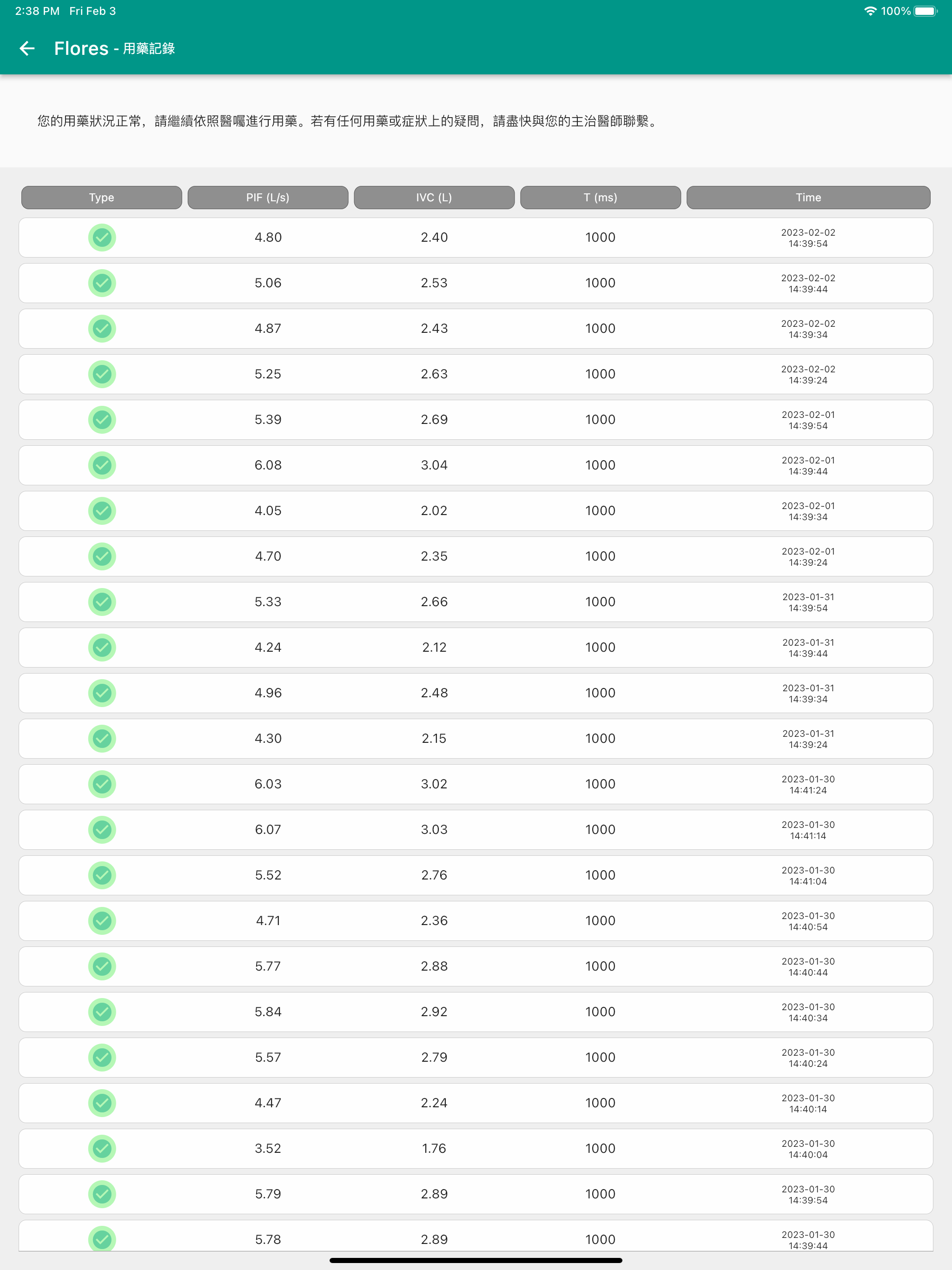This screenshot has width=952, height=1270.
Task: Tap the home indicator bar at bottom
Action: pos(476,1260)
